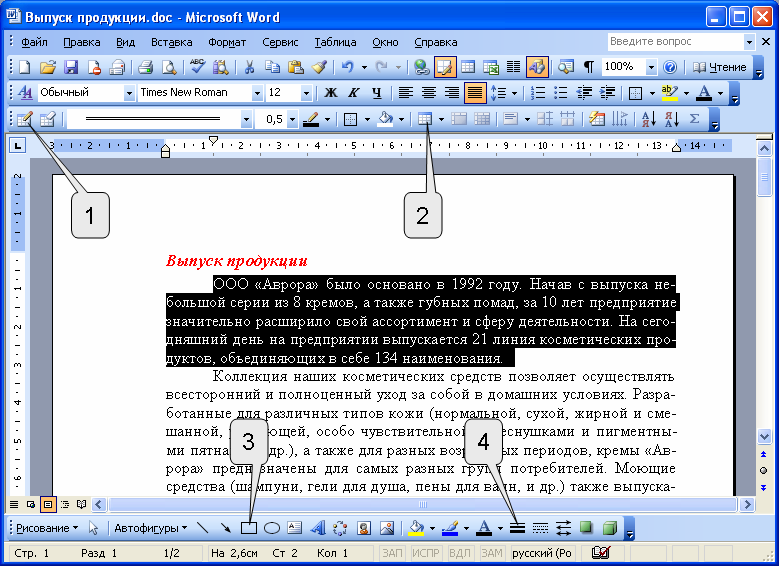Insert a hyperlink
The height and width of the screenshot is (566, 779).
[421, 67]
